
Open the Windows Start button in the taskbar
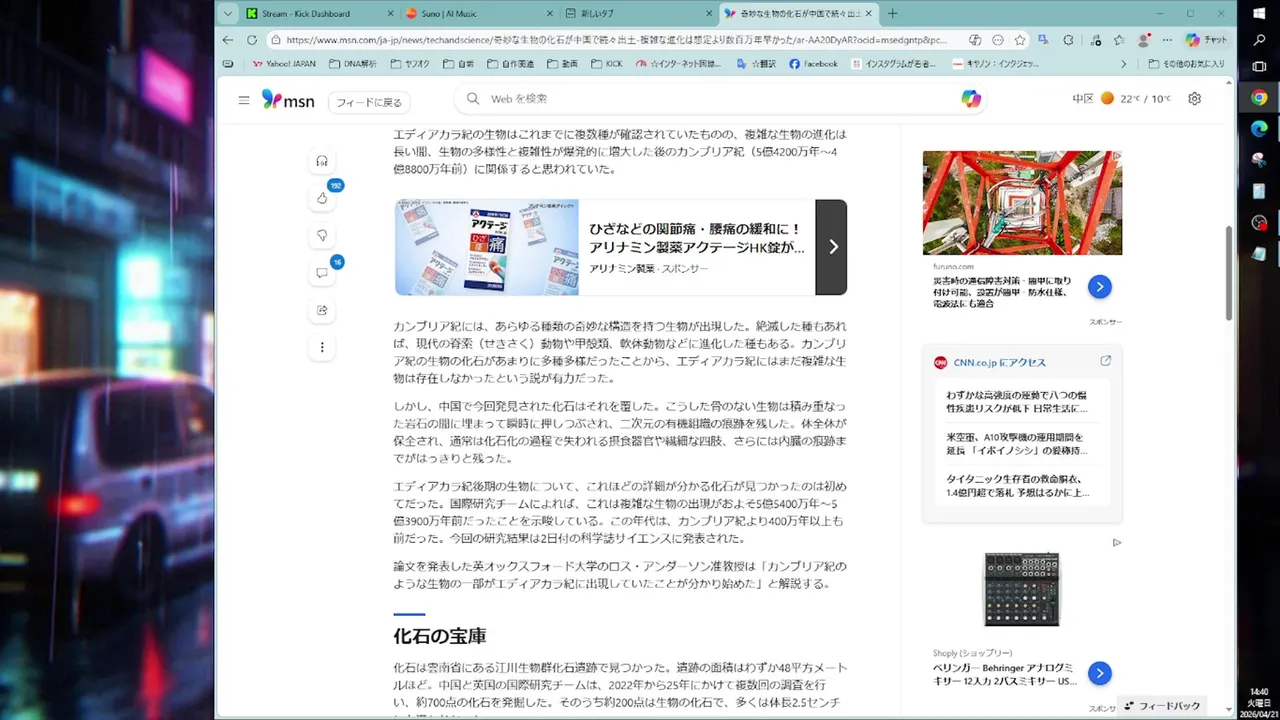(x=1259, y=14)
